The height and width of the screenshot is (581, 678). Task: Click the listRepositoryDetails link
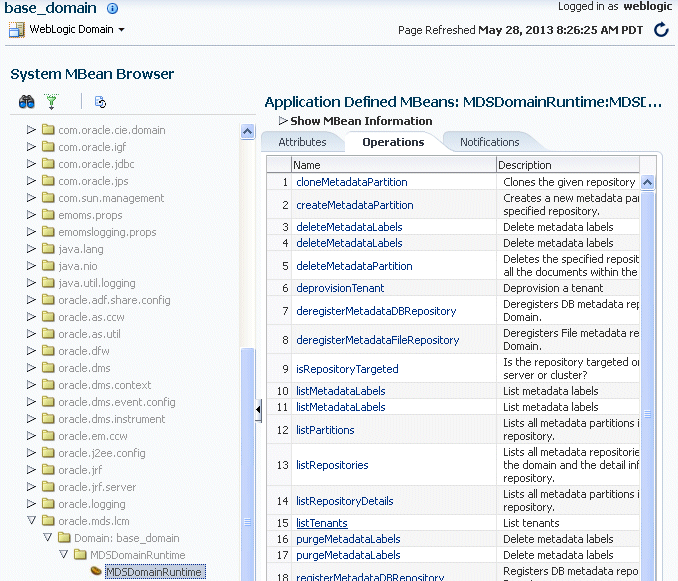(345, 501)
